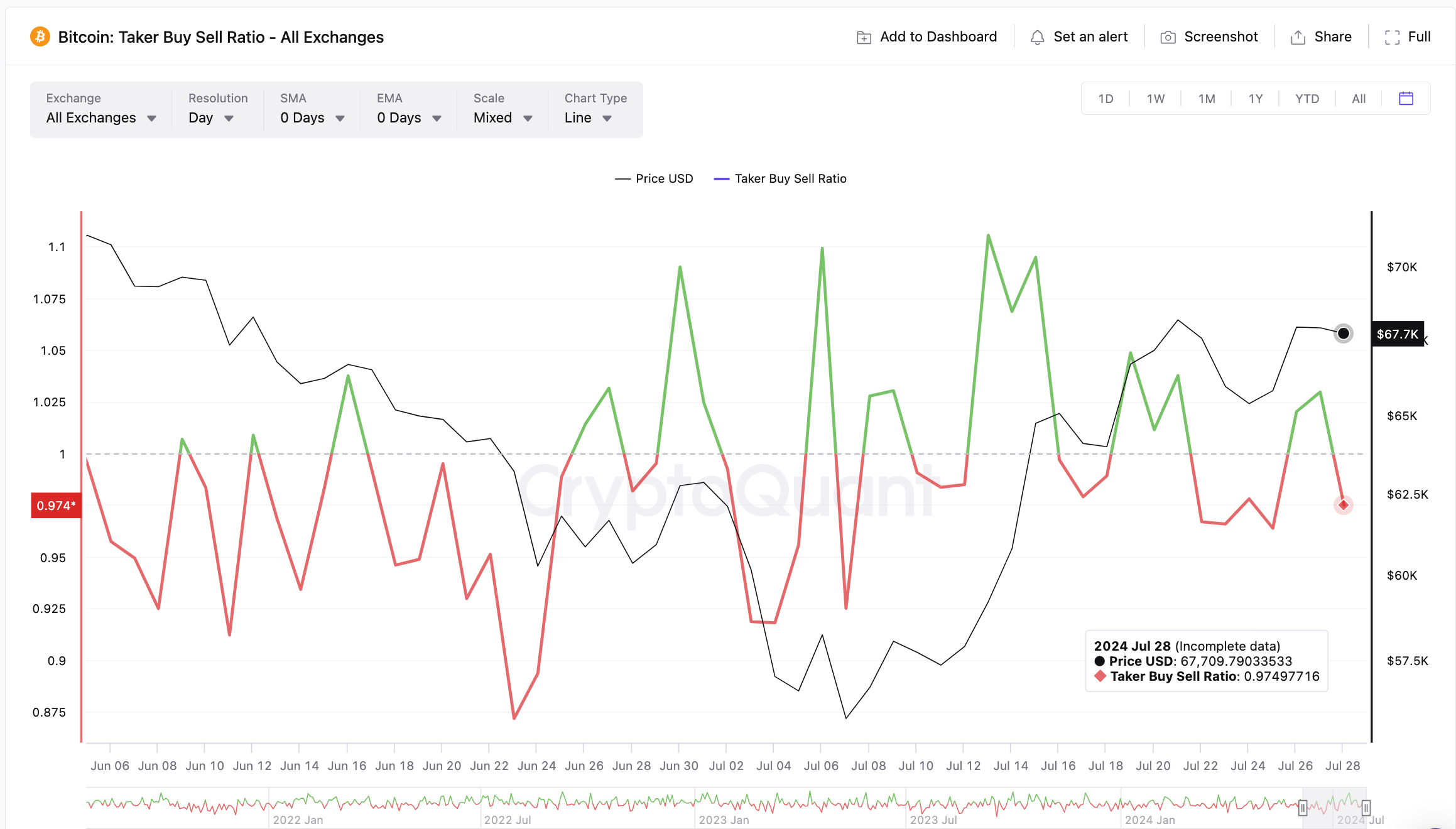Open the Scale dropdown set to Mixed
1456x829 pixels.
(x=503, y=109)
